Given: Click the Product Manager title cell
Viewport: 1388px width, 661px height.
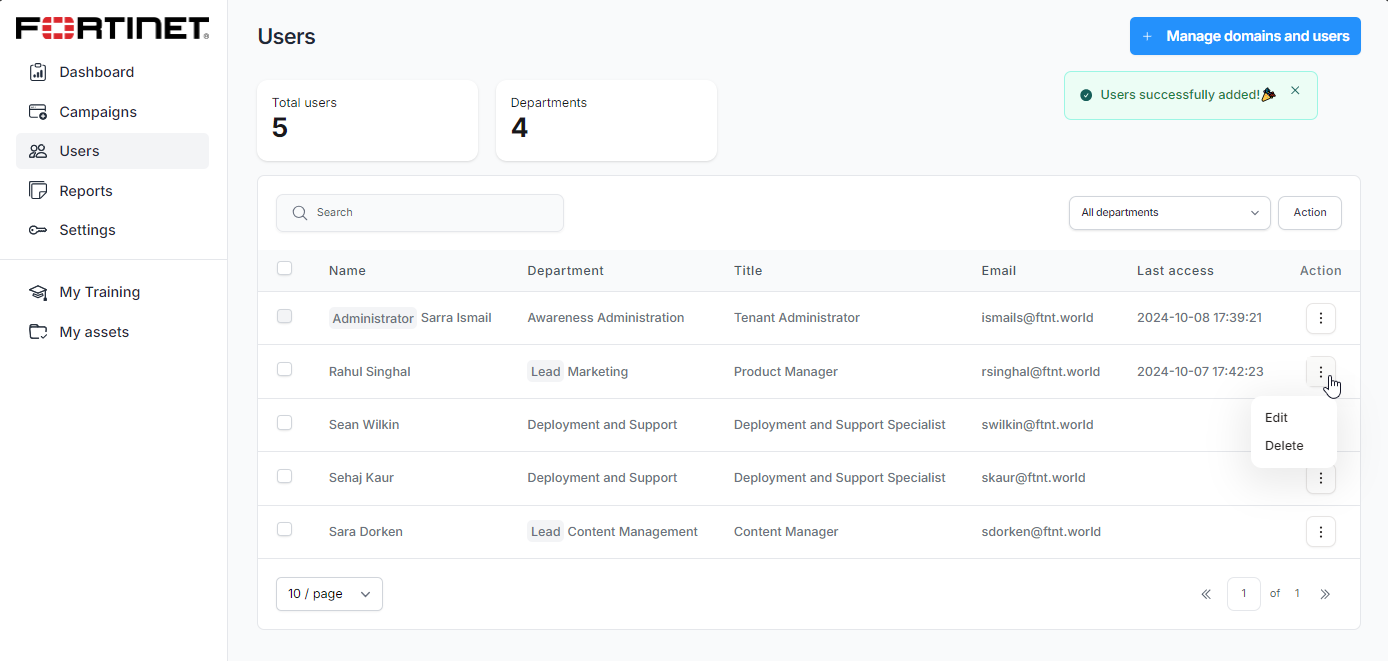Looking at the screenshot, I should 786,372.
